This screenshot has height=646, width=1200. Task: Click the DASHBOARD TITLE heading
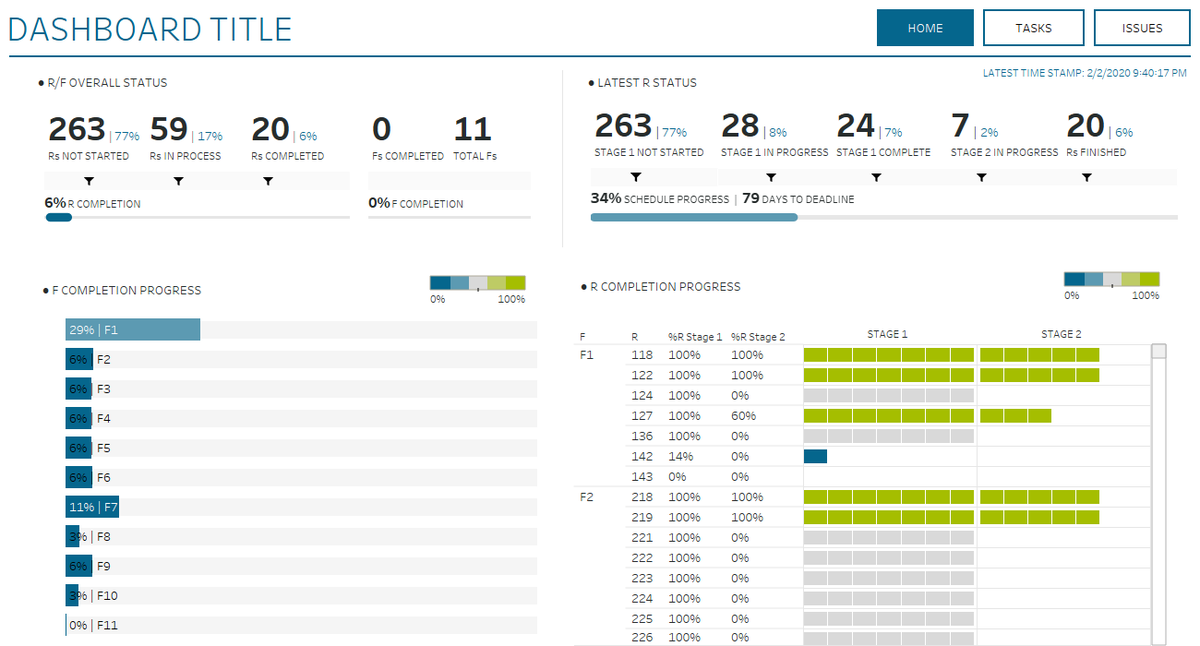(x=150, y=29)
